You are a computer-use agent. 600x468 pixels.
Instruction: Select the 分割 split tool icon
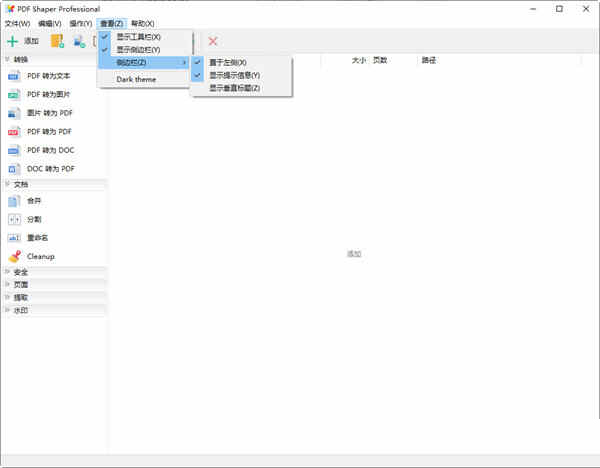(x=14, y=219)
